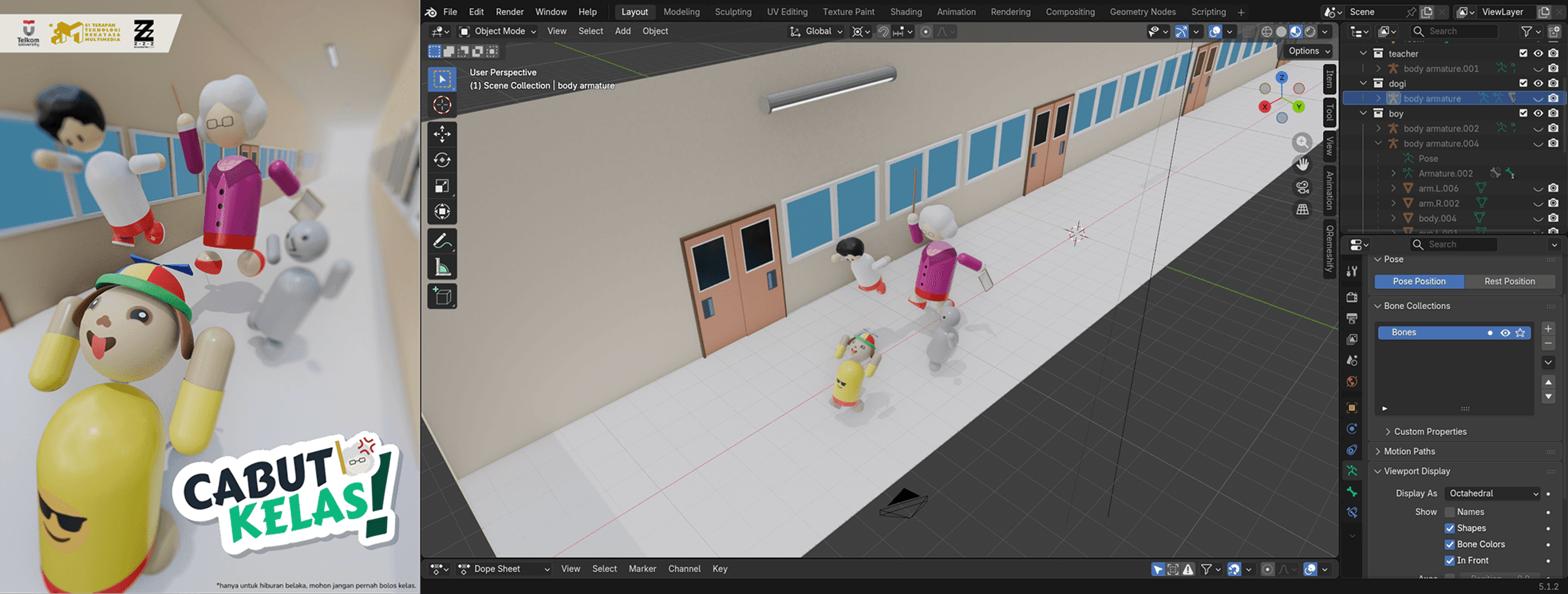Open the Dope Sheet mode dropdown
The image size is (1568, 594).
505,569
